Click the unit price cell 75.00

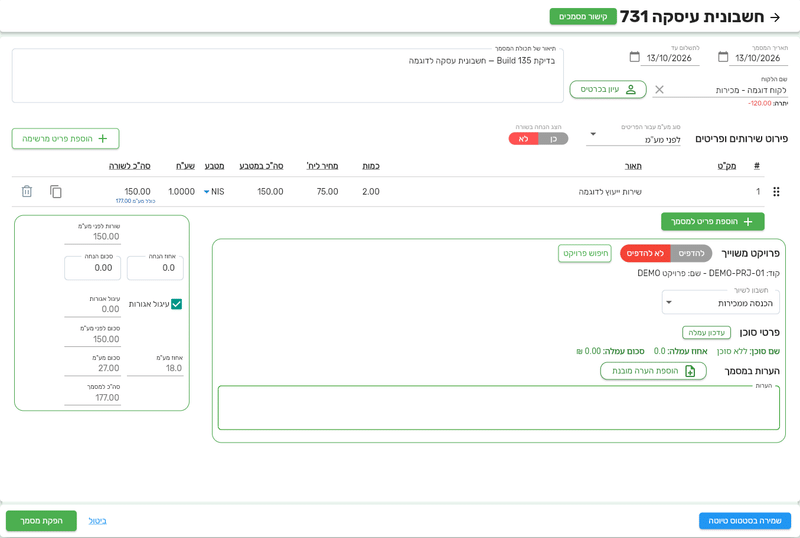click(327, 192)
